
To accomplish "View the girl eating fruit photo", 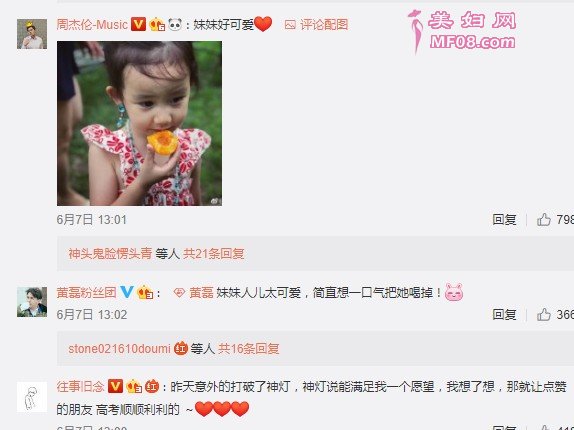I will click(x=139, y=123).
